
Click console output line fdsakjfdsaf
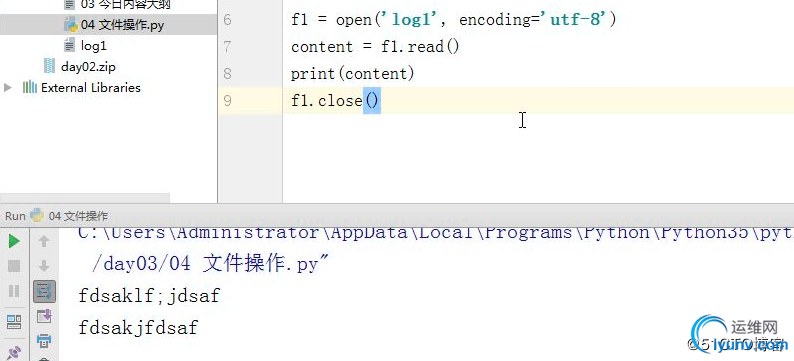point(138,328)
